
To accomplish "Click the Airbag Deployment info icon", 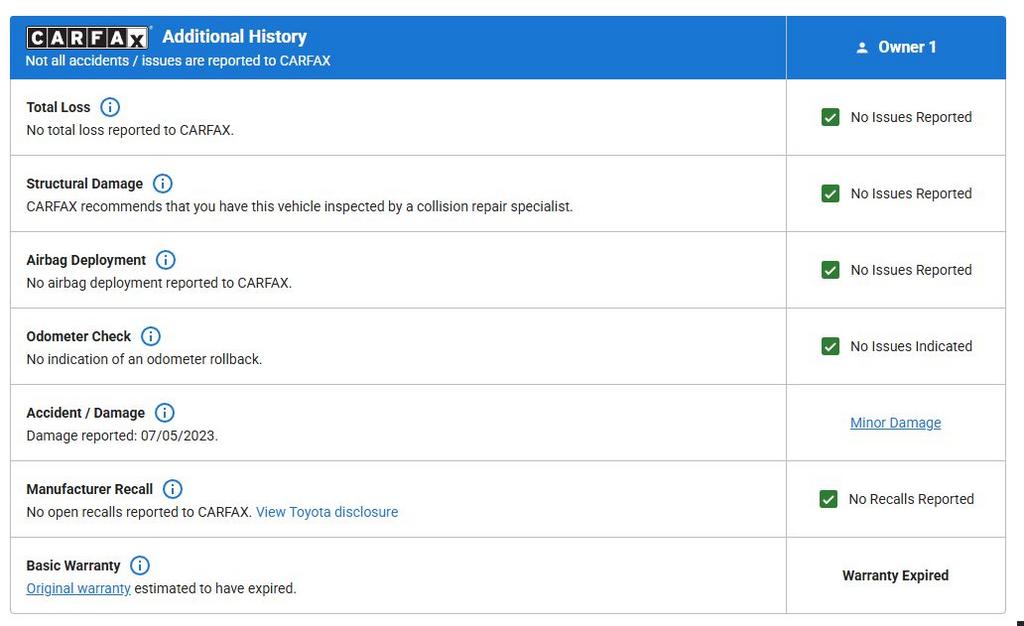I will click(165, 260).
